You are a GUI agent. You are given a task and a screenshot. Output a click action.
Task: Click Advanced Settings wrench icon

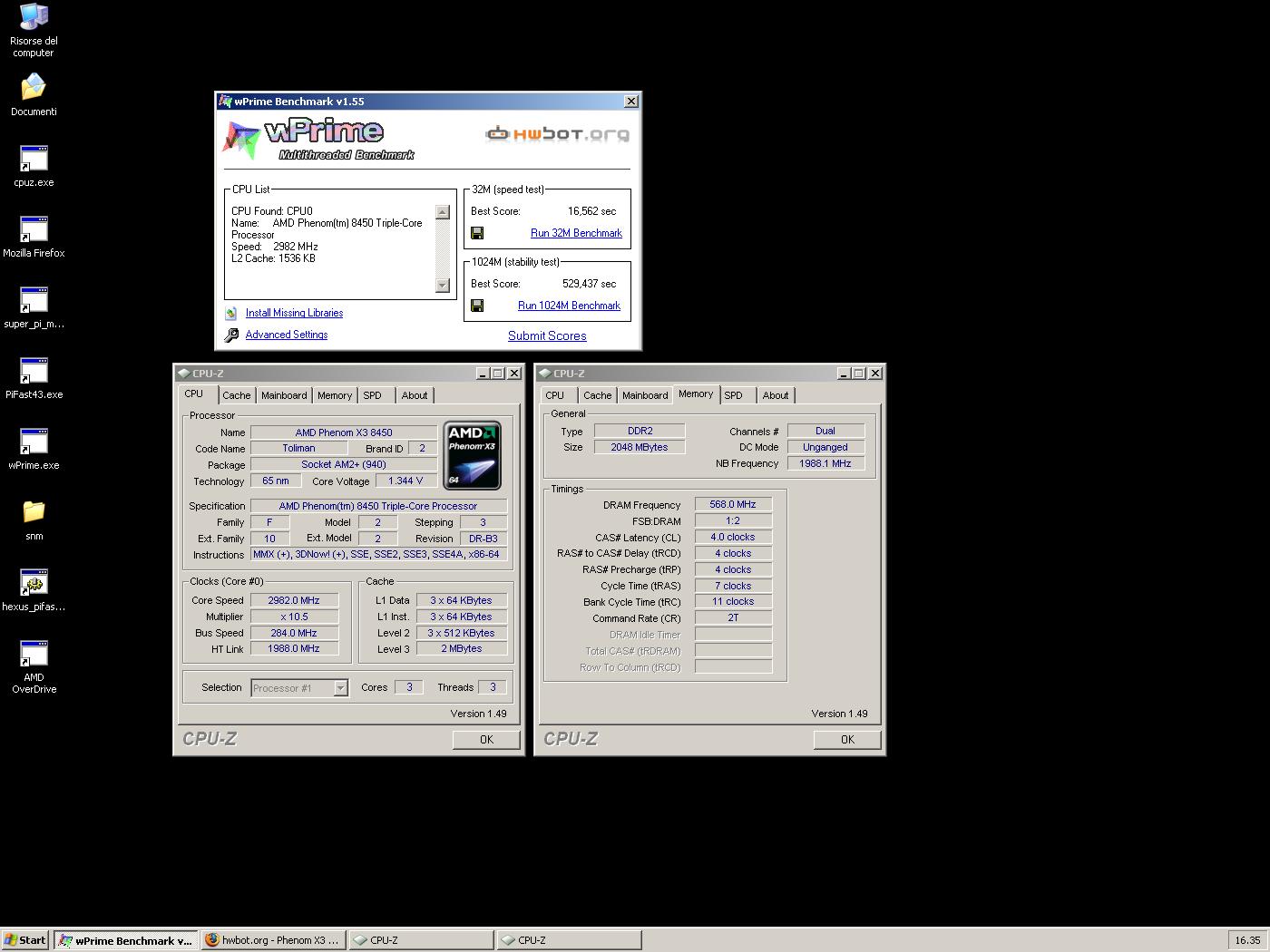[231, 335]
